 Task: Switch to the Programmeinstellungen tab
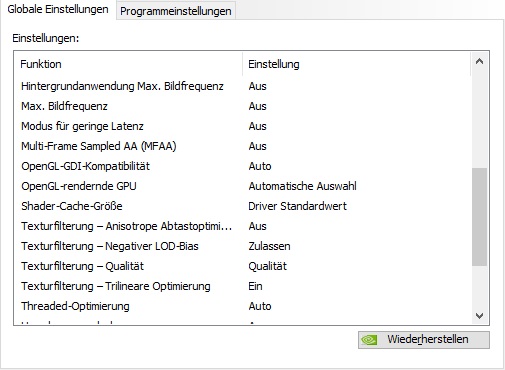[176, 11]
